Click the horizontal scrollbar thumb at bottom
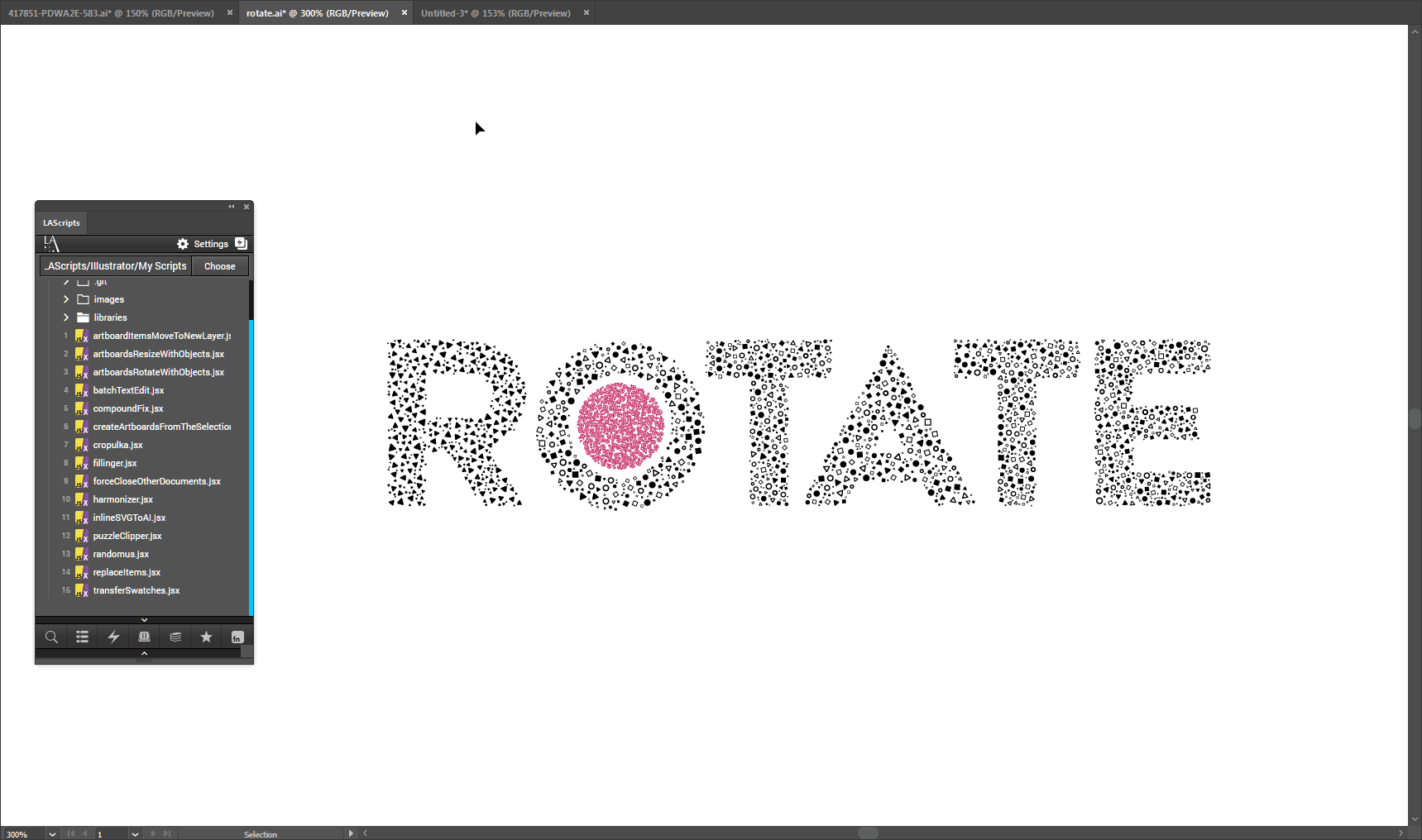The height and width of the screenshot is (840, 1422). coord(868,833)
